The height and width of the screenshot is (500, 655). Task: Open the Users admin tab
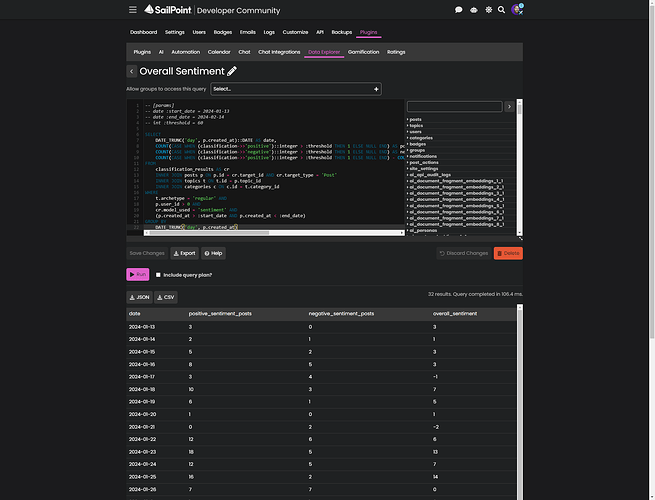(199, 32)
